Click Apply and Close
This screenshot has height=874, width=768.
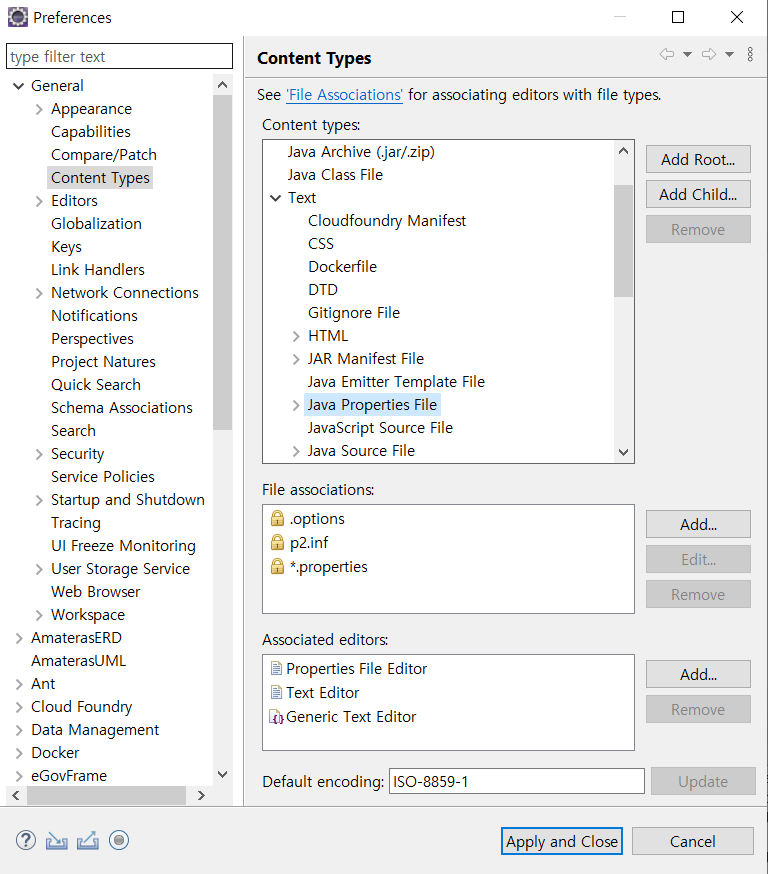pyautogui.click(x=562, y=841)
